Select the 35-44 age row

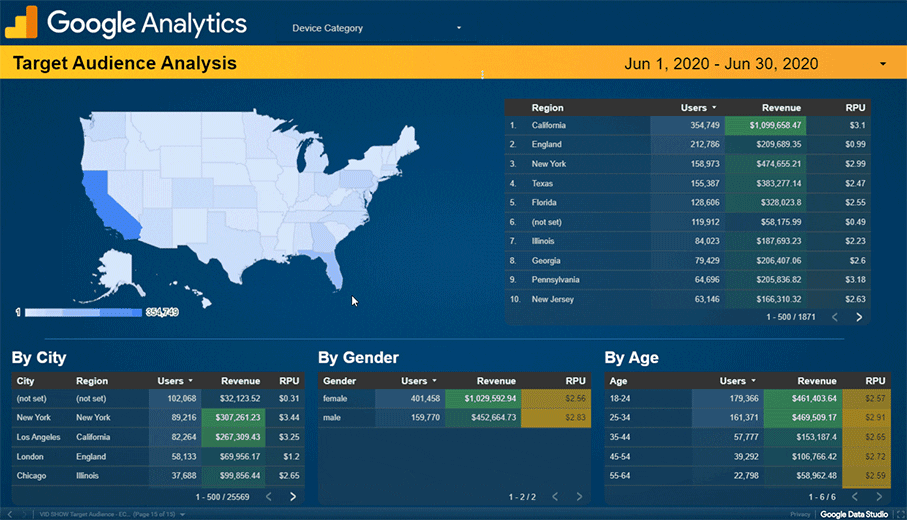(x=748, y=437)
